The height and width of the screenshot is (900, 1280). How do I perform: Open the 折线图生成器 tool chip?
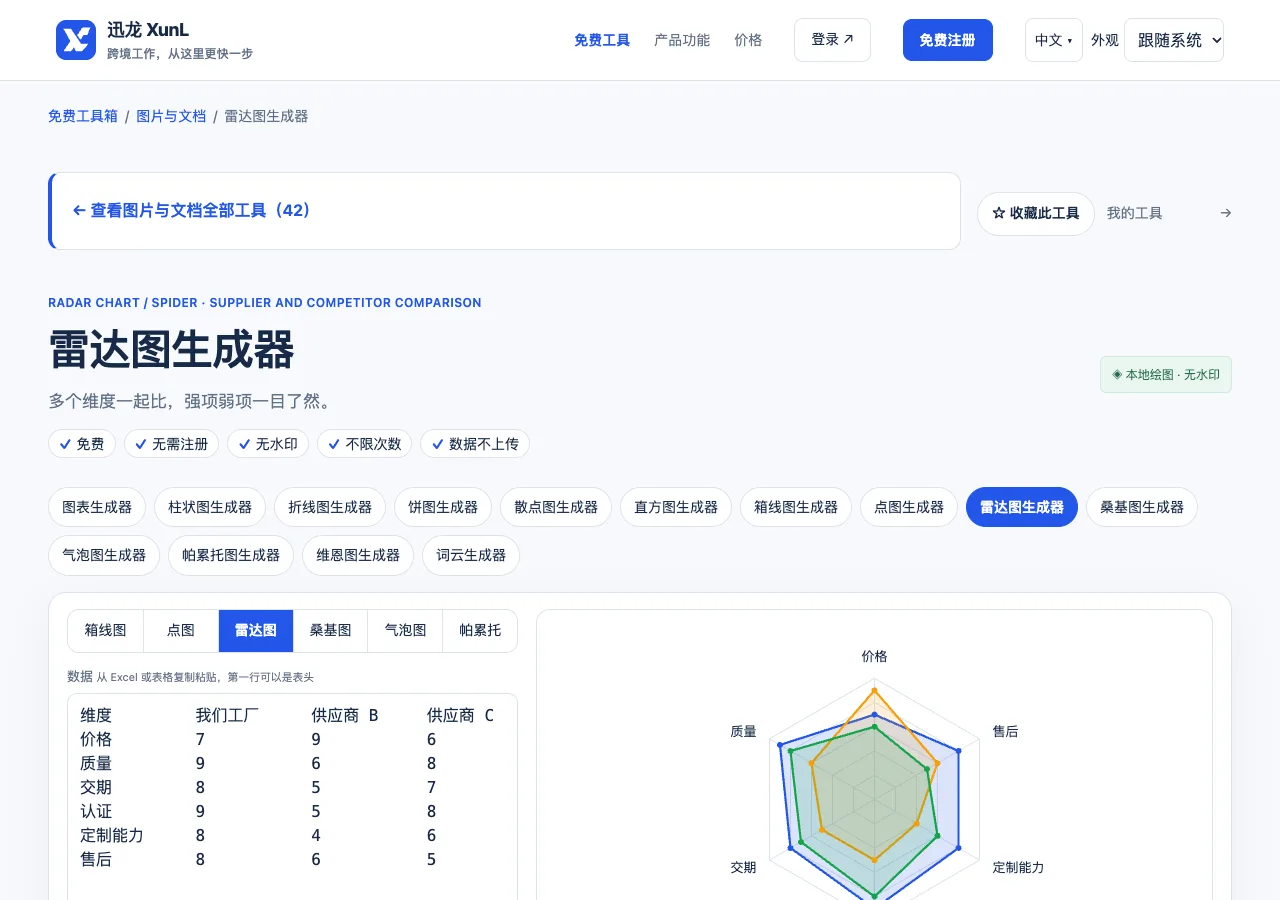coord(330,507)
